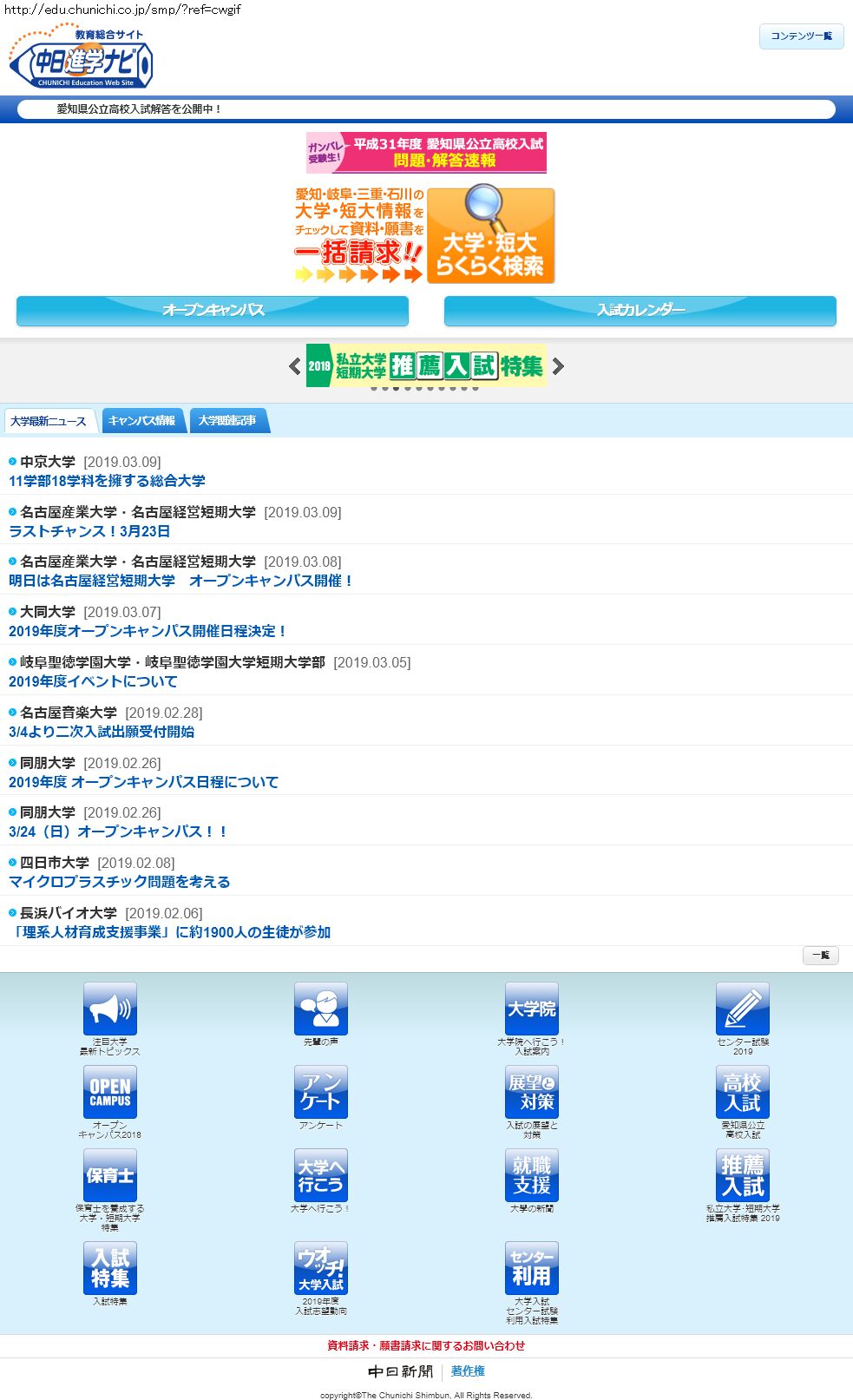
Task: Click 中京大学 news entry heading
Action: point(48,462)
